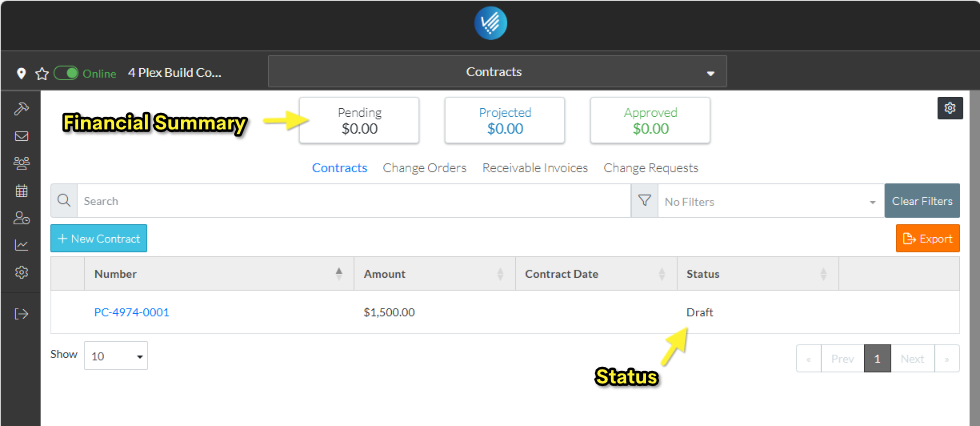Click the location pin icon

(x=22, y=73)
